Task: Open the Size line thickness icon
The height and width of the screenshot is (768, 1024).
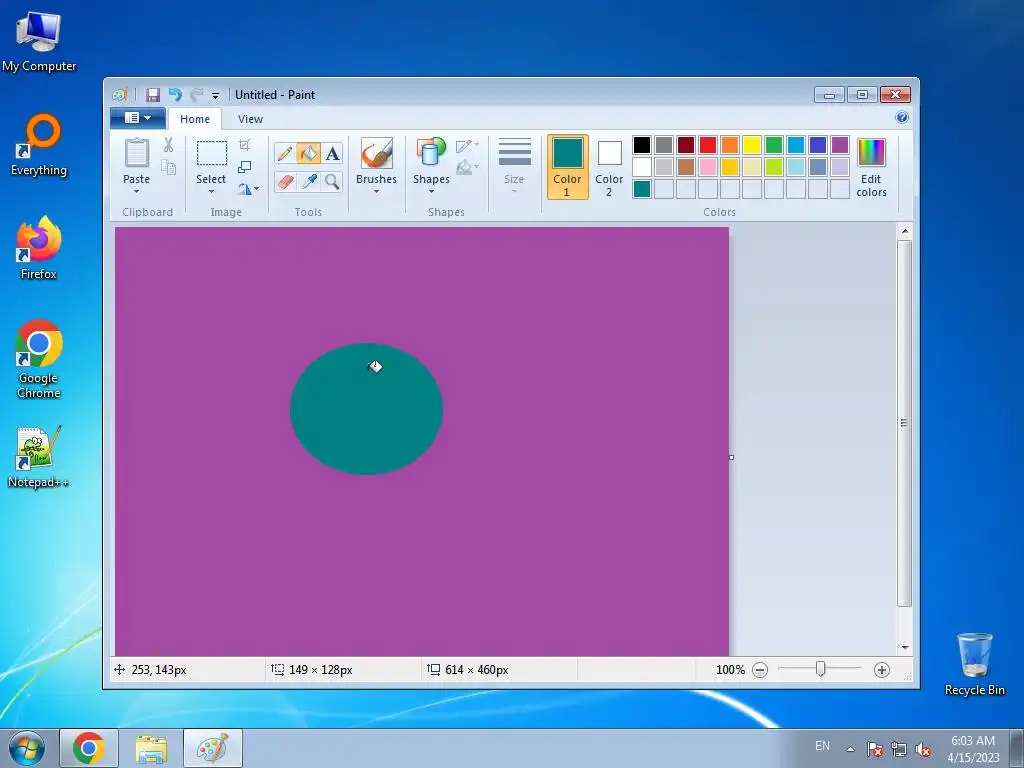Action: pyautogui.click(x=515, y=153)
